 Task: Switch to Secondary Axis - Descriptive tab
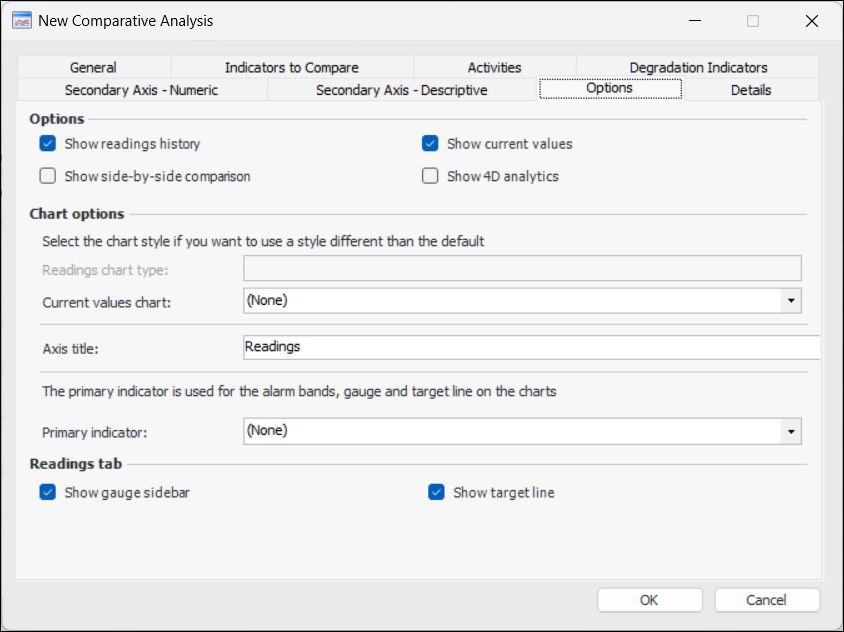pyautogui.click(x=401, y=90)
